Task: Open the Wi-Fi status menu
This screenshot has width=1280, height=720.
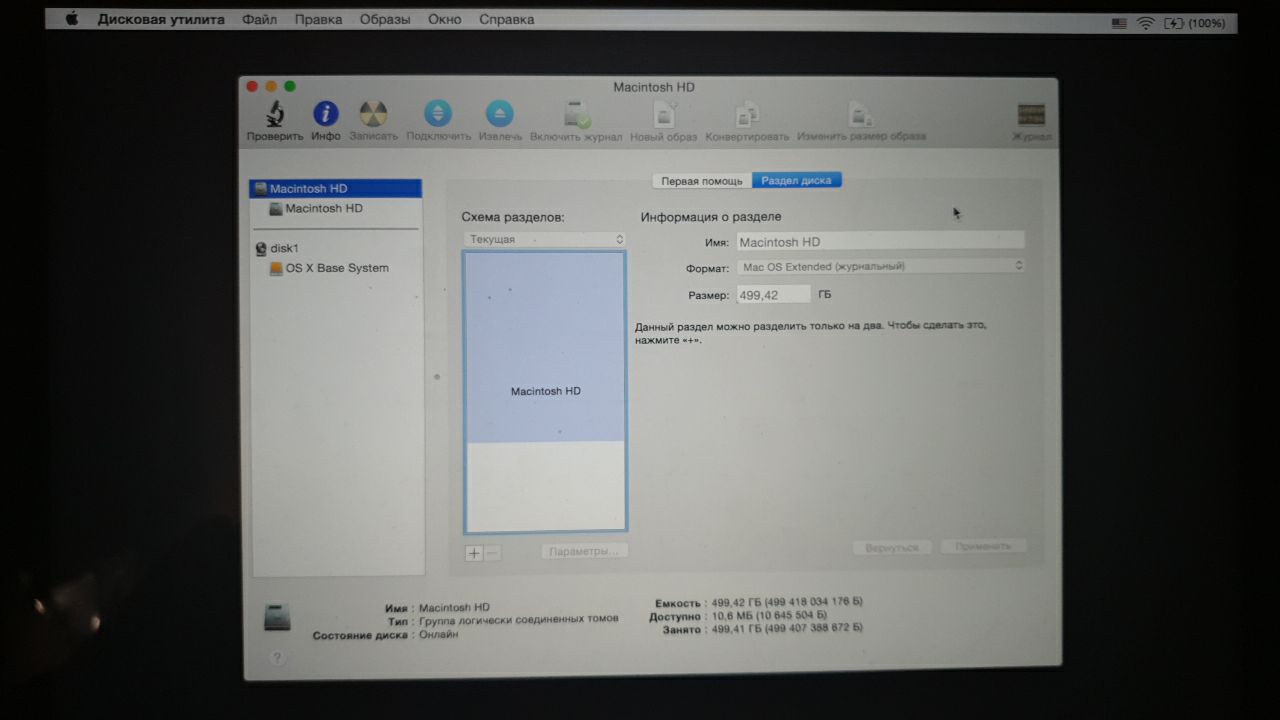Action: pyautogui.click(x=1145, y=22)
